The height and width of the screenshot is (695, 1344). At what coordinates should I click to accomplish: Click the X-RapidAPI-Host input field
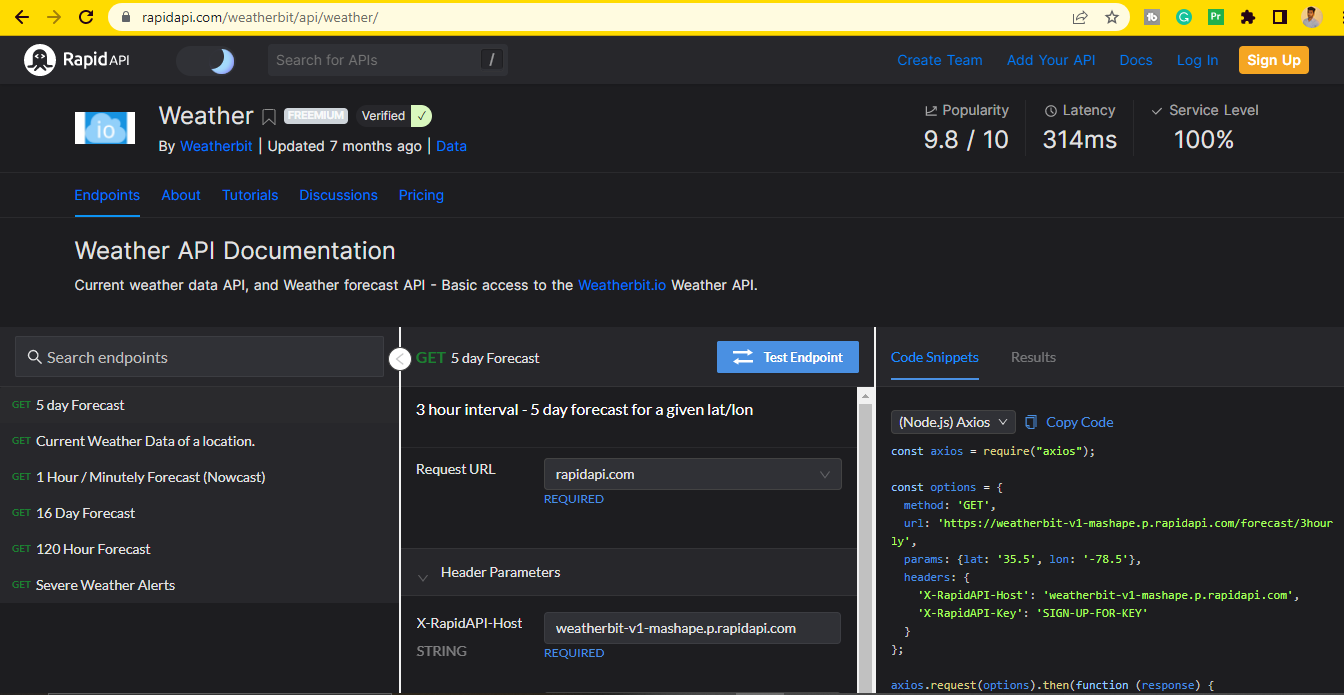click(692, 628)
